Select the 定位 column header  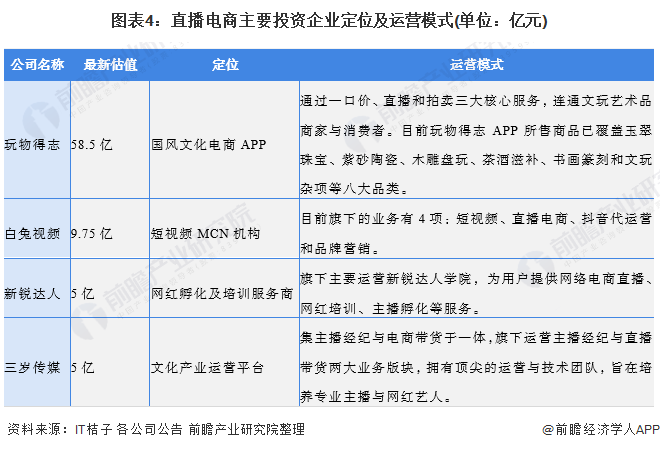coord(225,64)
